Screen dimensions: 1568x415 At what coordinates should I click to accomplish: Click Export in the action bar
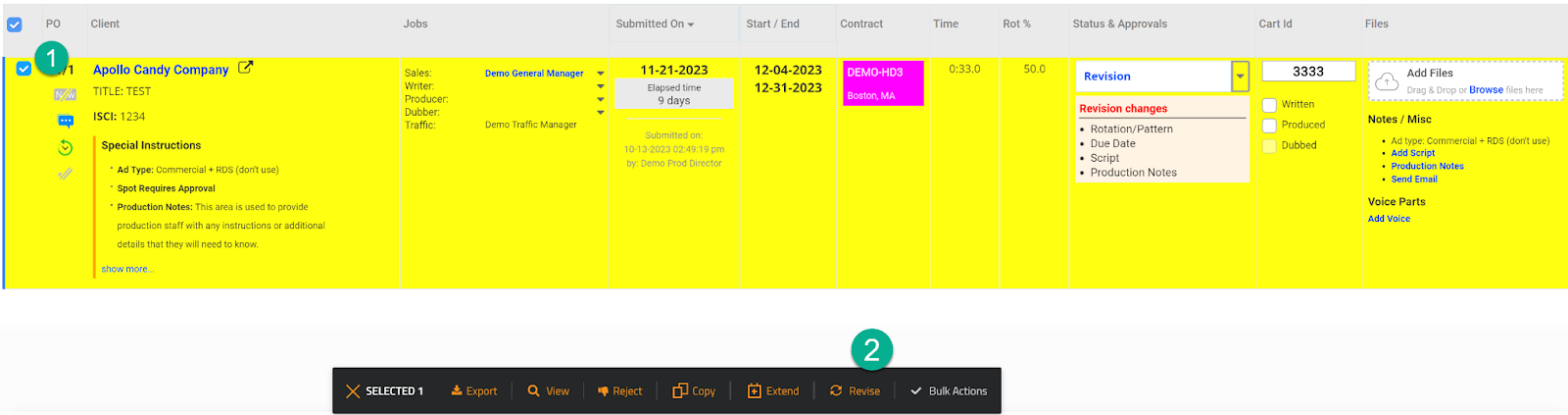click(x=474, y=390)
